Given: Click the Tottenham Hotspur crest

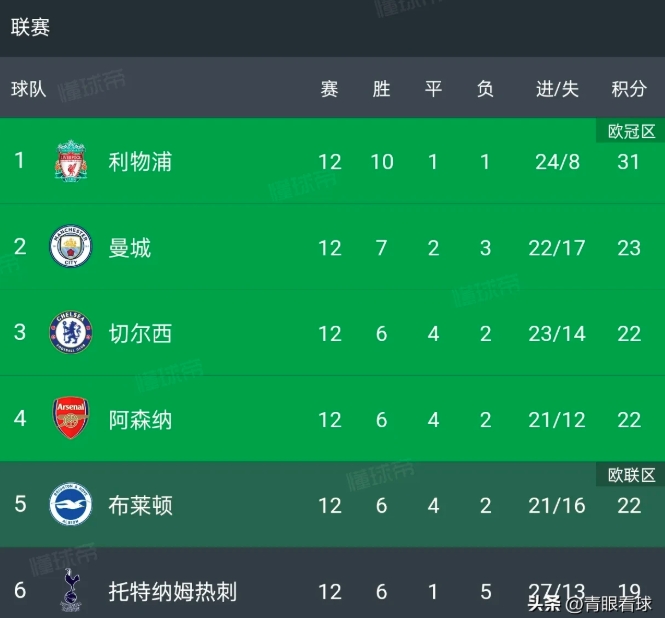Looking at the screenshot, I should [x=71, y=590].
